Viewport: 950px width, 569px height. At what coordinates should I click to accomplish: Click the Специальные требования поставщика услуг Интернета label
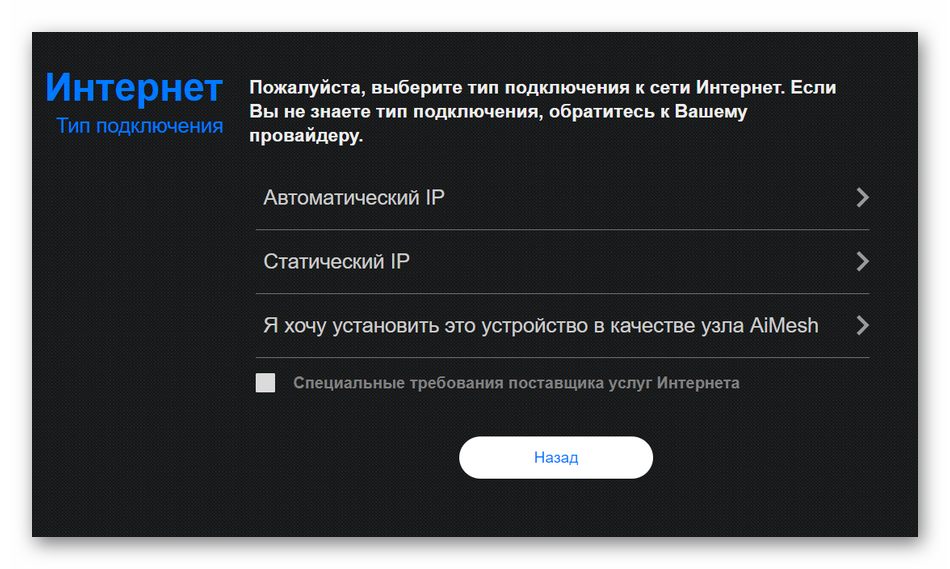click(516, 383)
